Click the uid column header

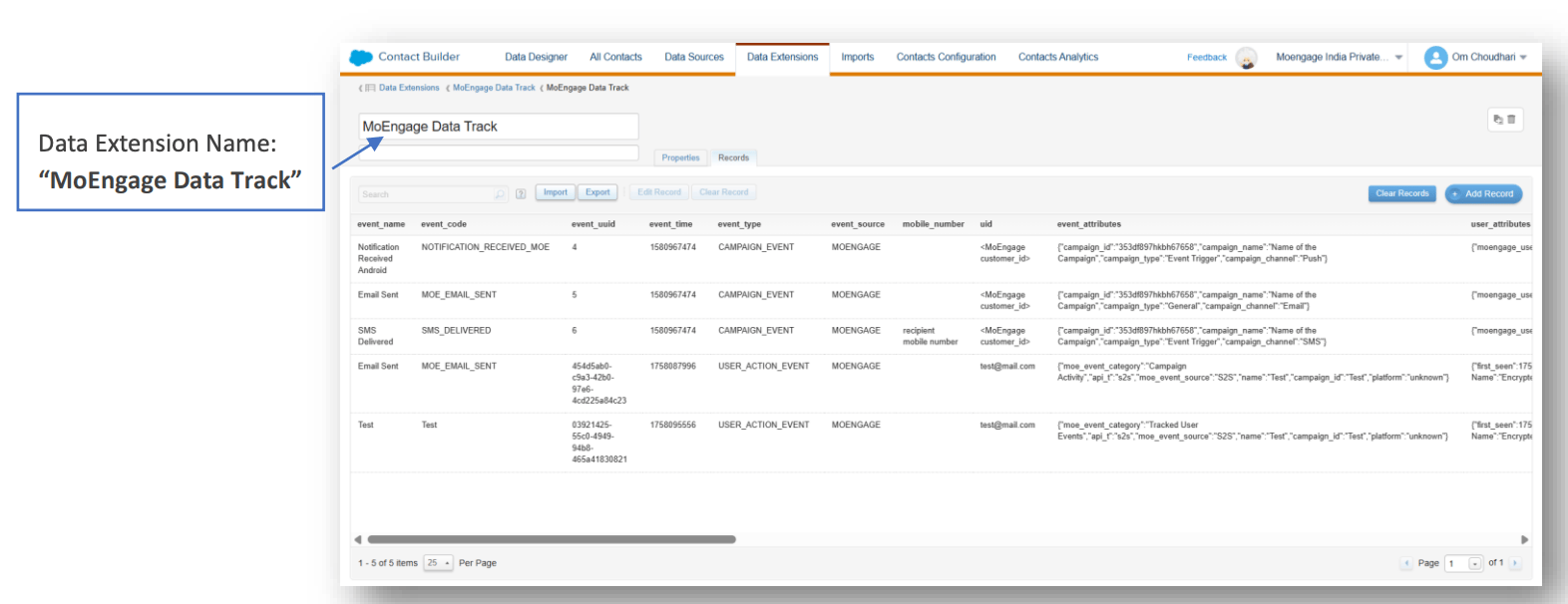[x=985, y=224]
